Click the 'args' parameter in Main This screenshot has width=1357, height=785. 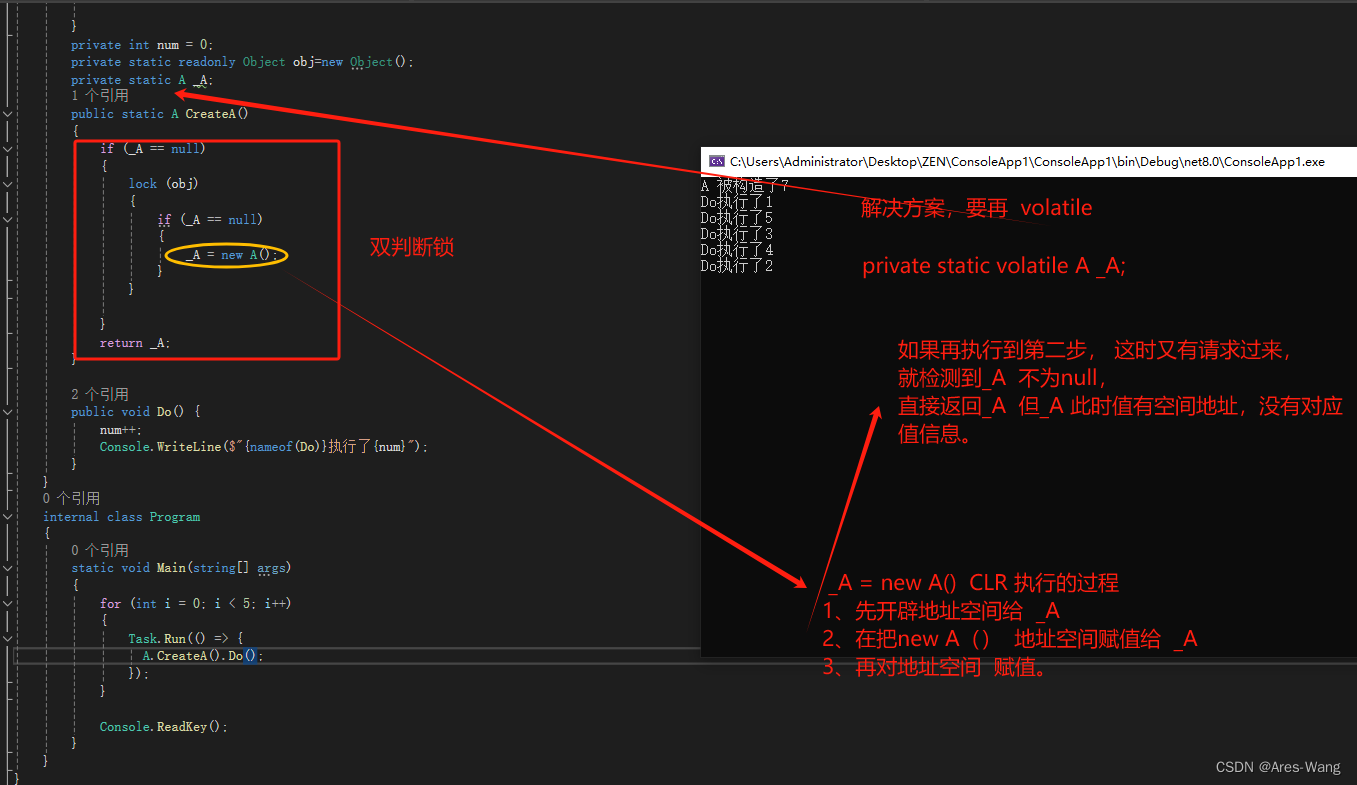(x=271, y=568)
